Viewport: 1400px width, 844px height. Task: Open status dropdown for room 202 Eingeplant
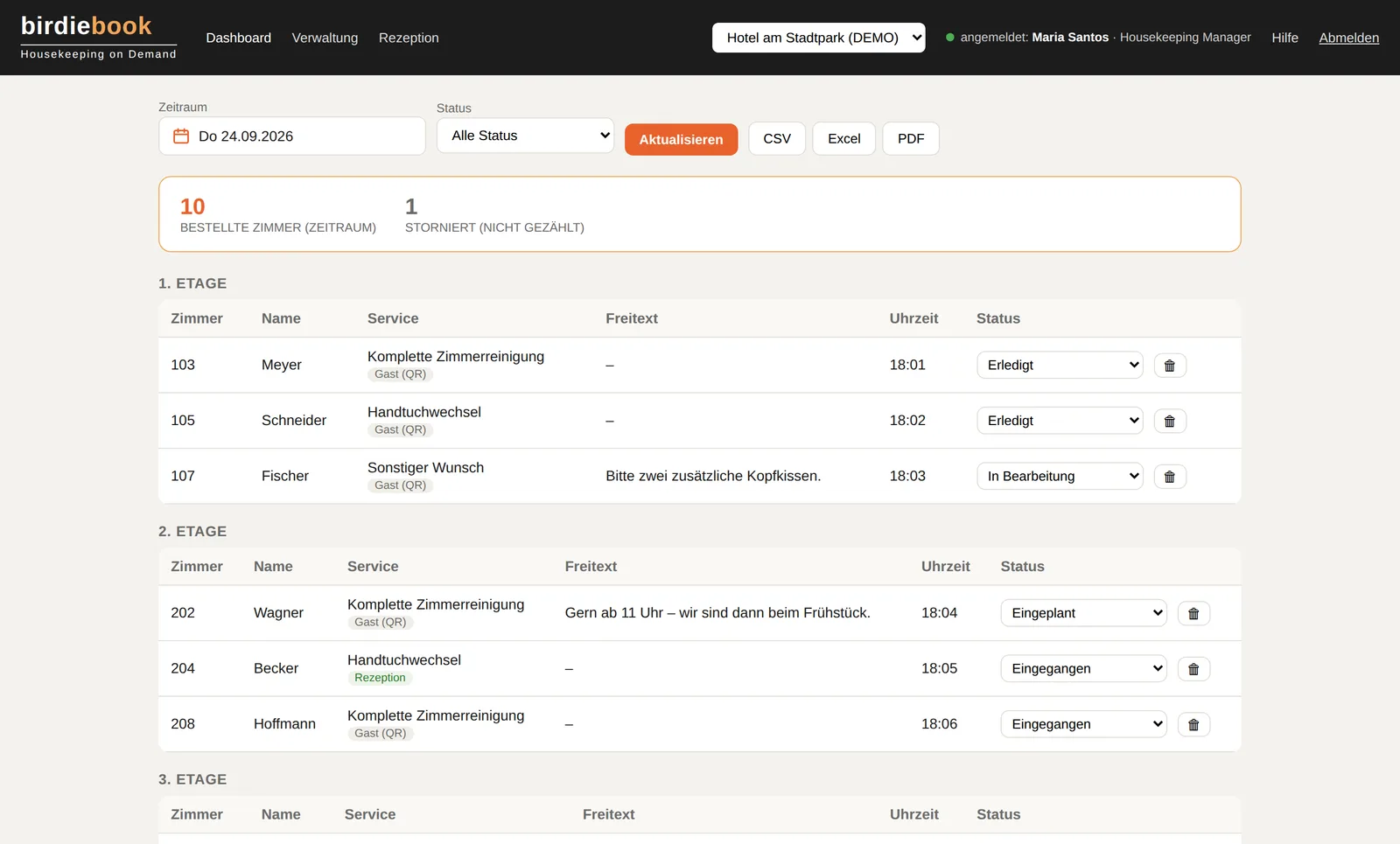1083,613
